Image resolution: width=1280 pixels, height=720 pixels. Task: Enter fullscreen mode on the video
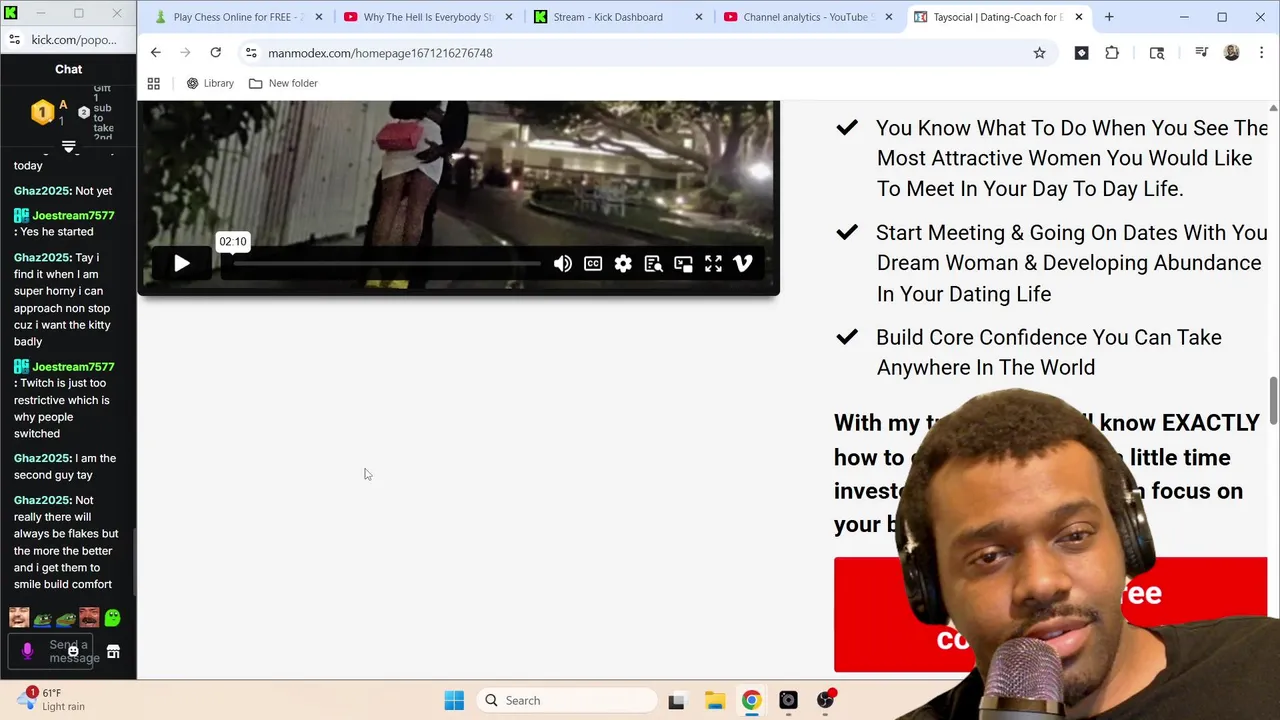[x=713, y=264]
